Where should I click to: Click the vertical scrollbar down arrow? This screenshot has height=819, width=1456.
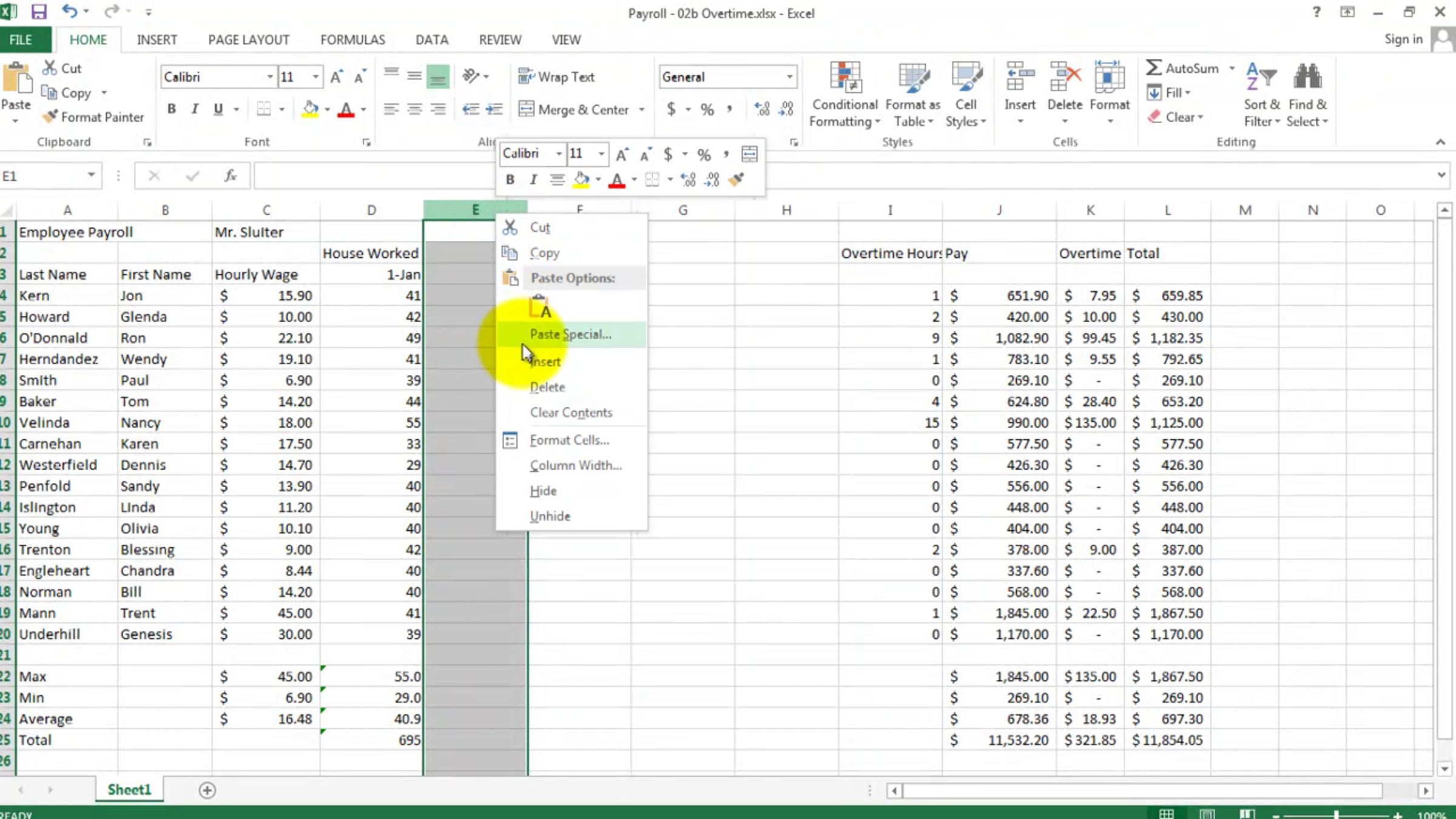coord(1444,768)
